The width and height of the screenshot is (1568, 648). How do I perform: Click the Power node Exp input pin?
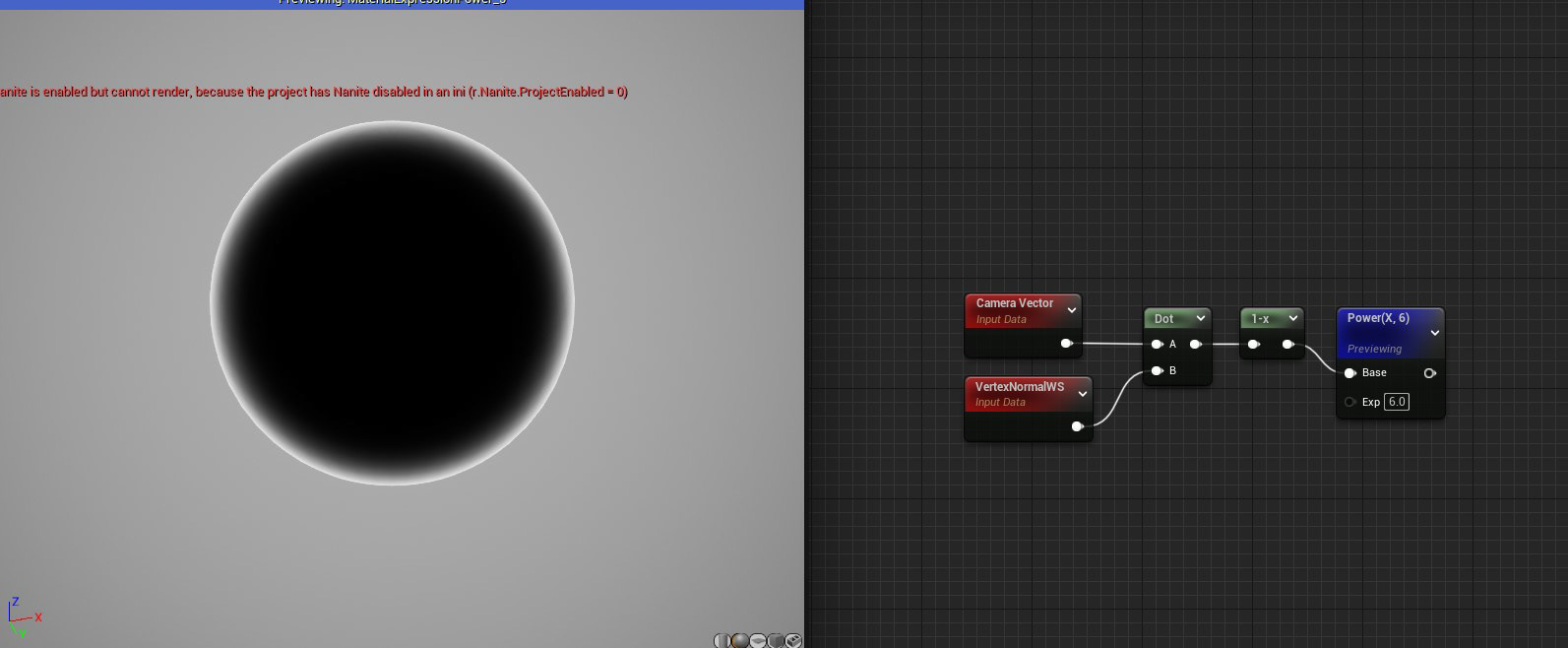click(x=1350, y=402)
